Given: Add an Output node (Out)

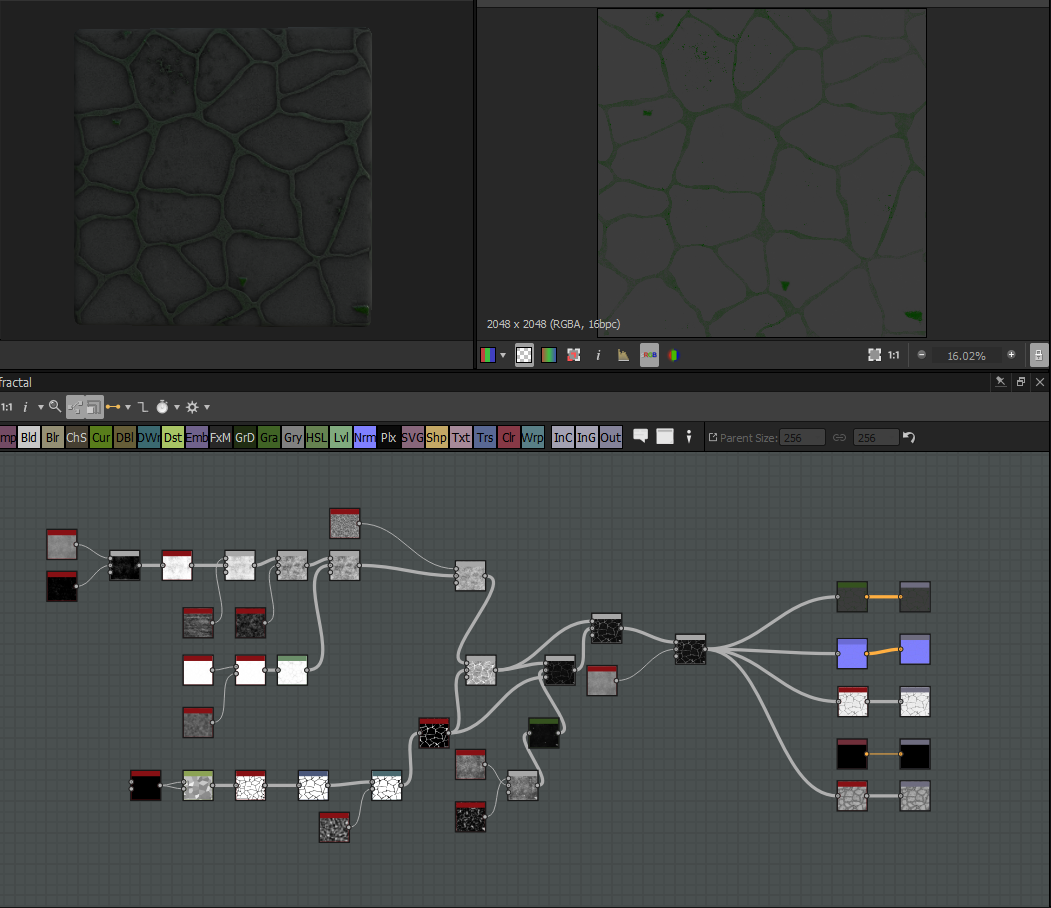Looking at the screenshot, I should 611,438.
